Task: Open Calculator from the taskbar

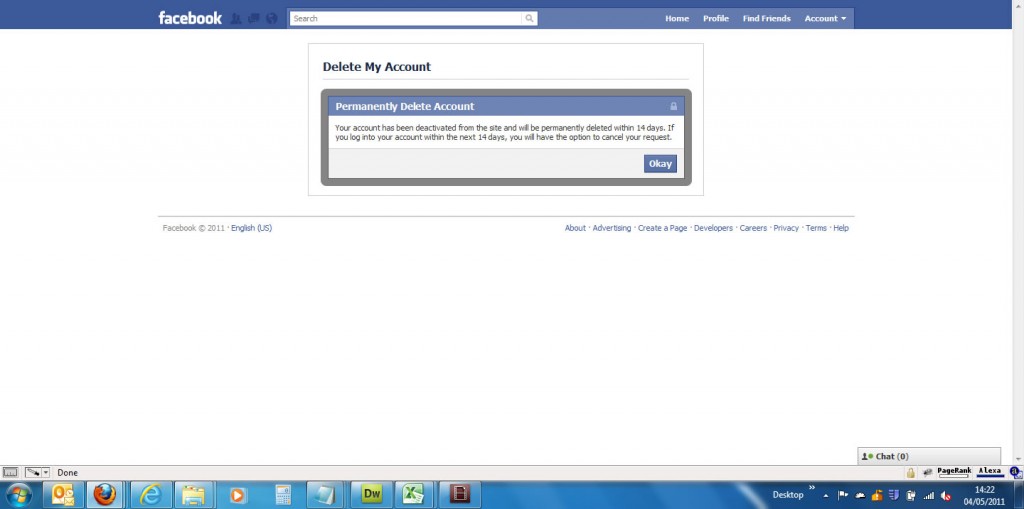Action: click(x=283, y=495)
